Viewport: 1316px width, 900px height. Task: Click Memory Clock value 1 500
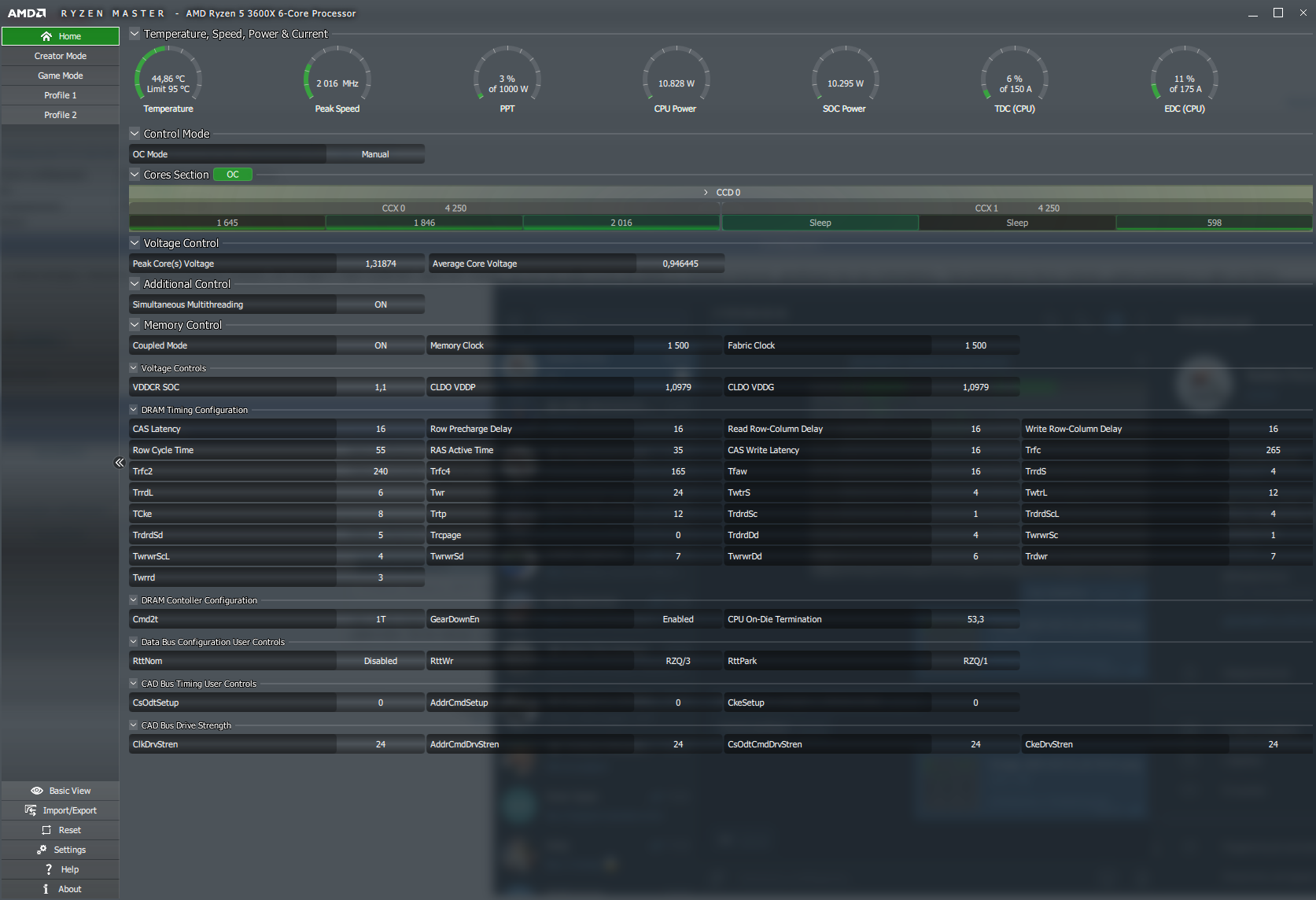pos(678,345)
